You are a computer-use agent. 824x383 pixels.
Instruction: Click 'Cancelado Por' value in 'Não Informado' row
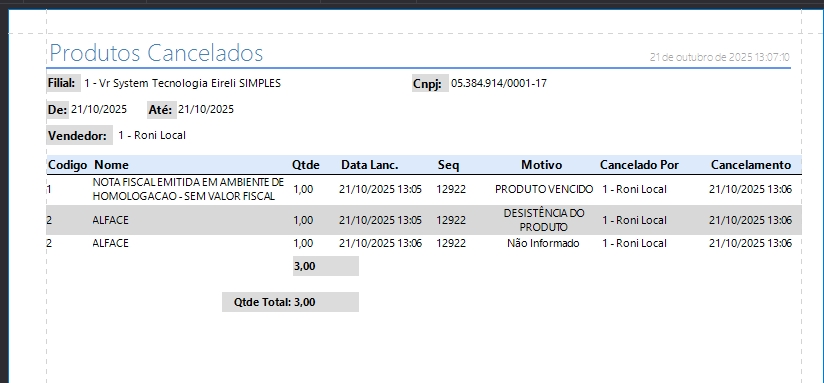[634, 243]
